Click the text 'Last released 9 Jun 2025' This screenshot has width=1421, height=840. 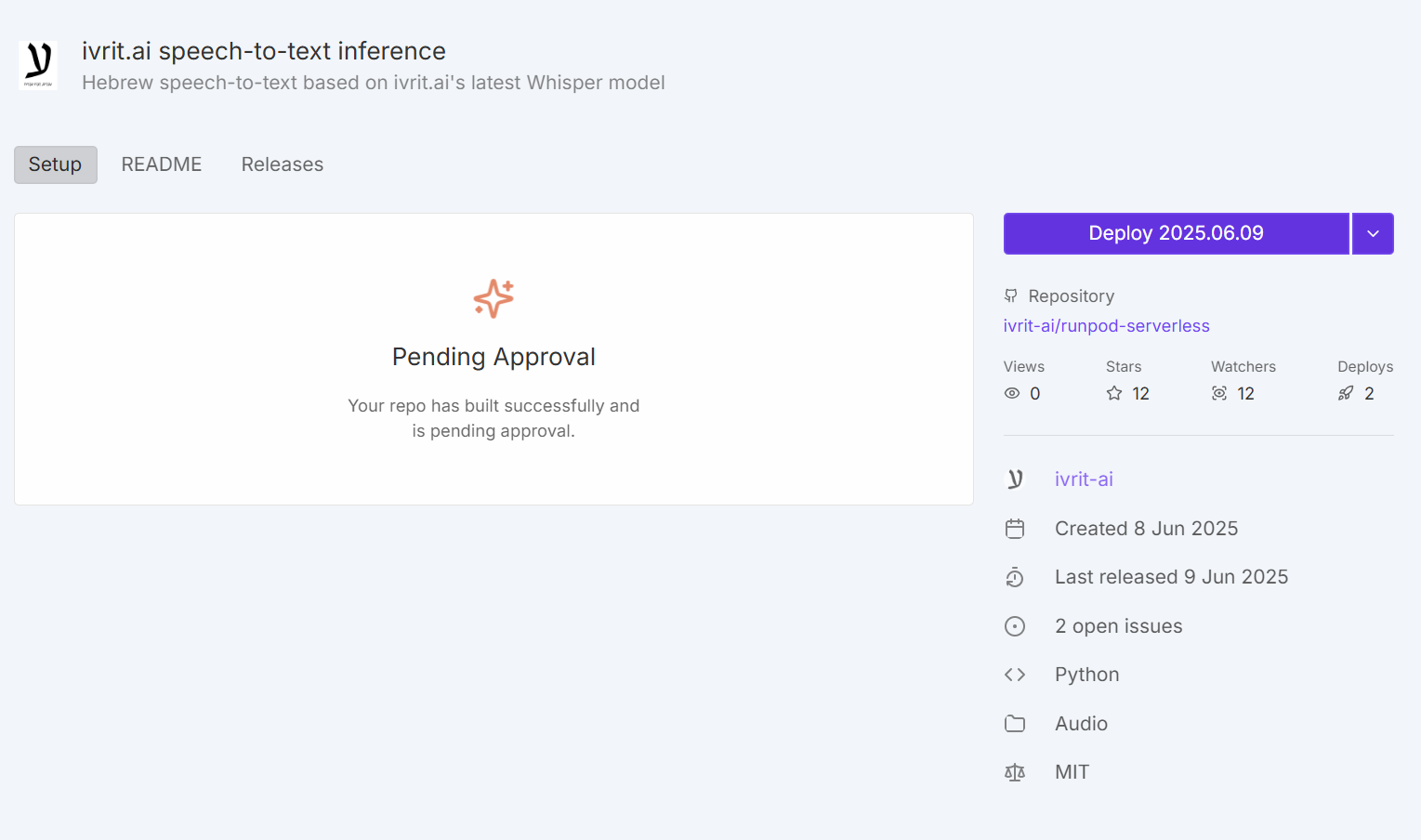click(x=1172, y=577)
